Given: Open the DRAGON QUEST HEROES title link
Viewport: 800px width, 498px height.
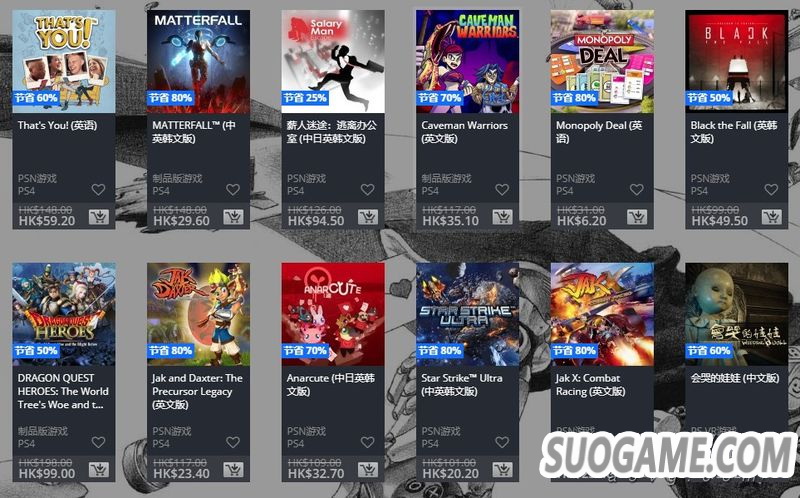Looking at the screenshot, I should [x=63, y=391].
